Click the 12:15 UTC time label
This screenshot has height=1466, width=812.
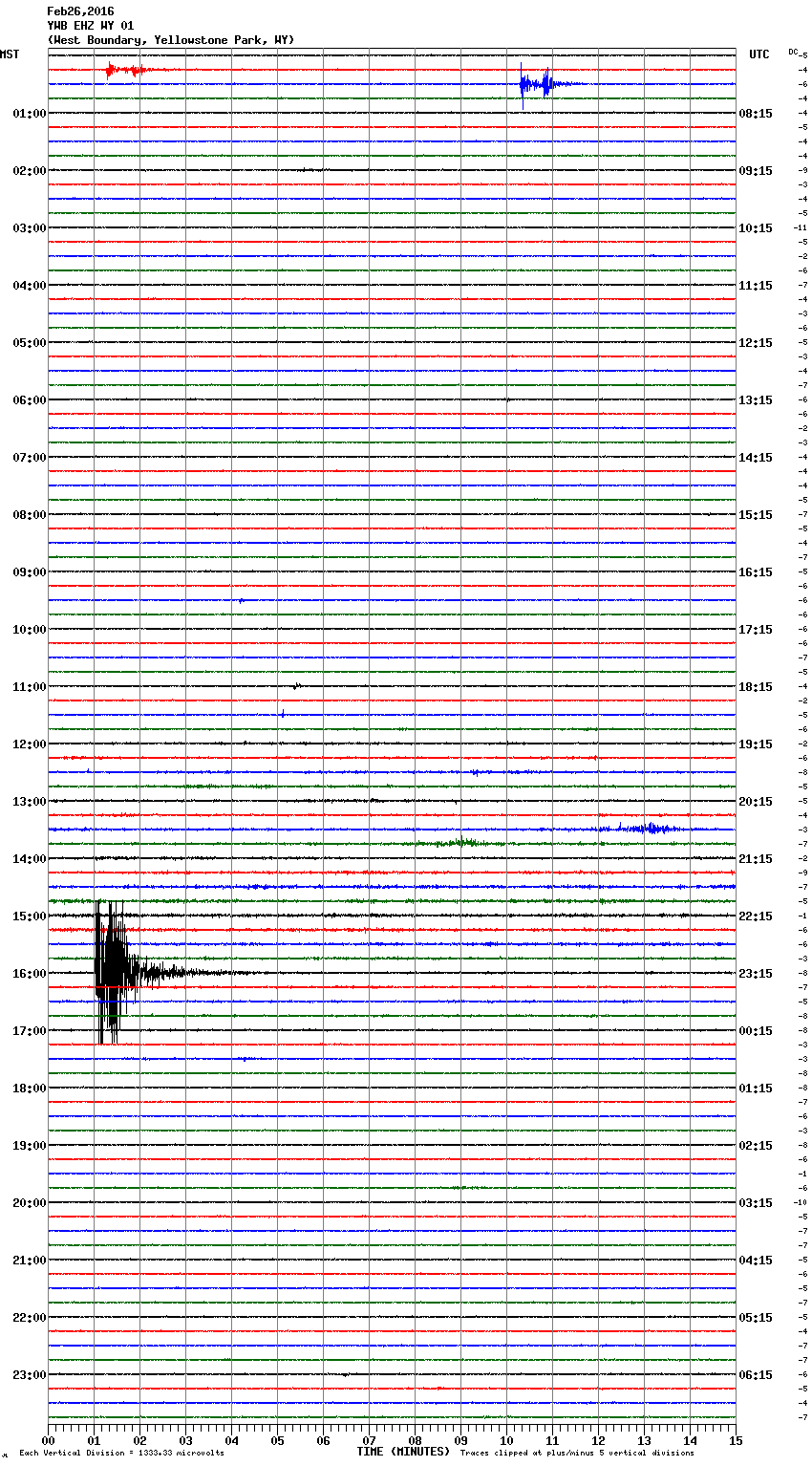pyautogui.click(x=756, y=343)
